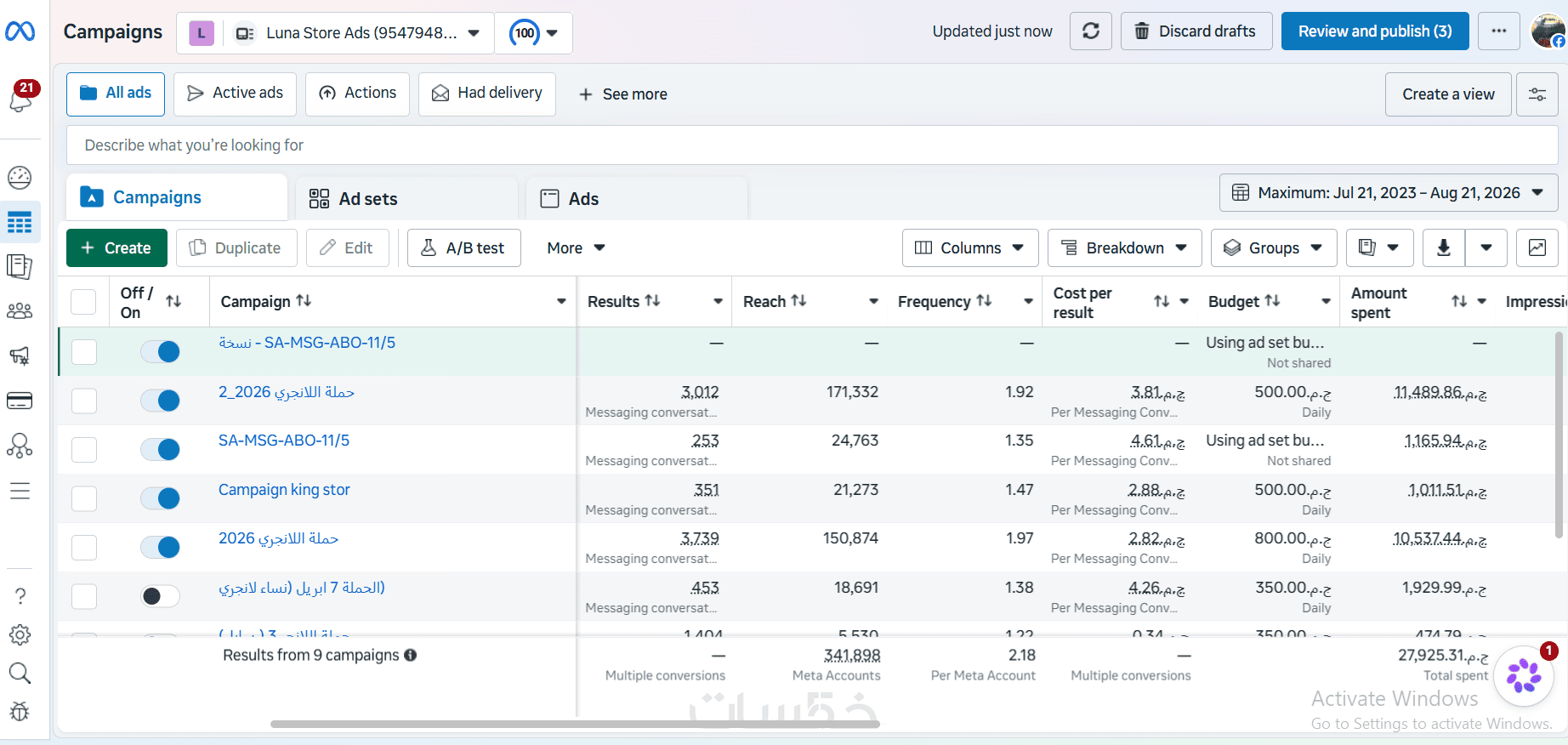The height and width of the screenshot is (745, 1568).
Task: Open the date range Maximum dropdown
Action: pyautogui.click(x=1389, y=193)
